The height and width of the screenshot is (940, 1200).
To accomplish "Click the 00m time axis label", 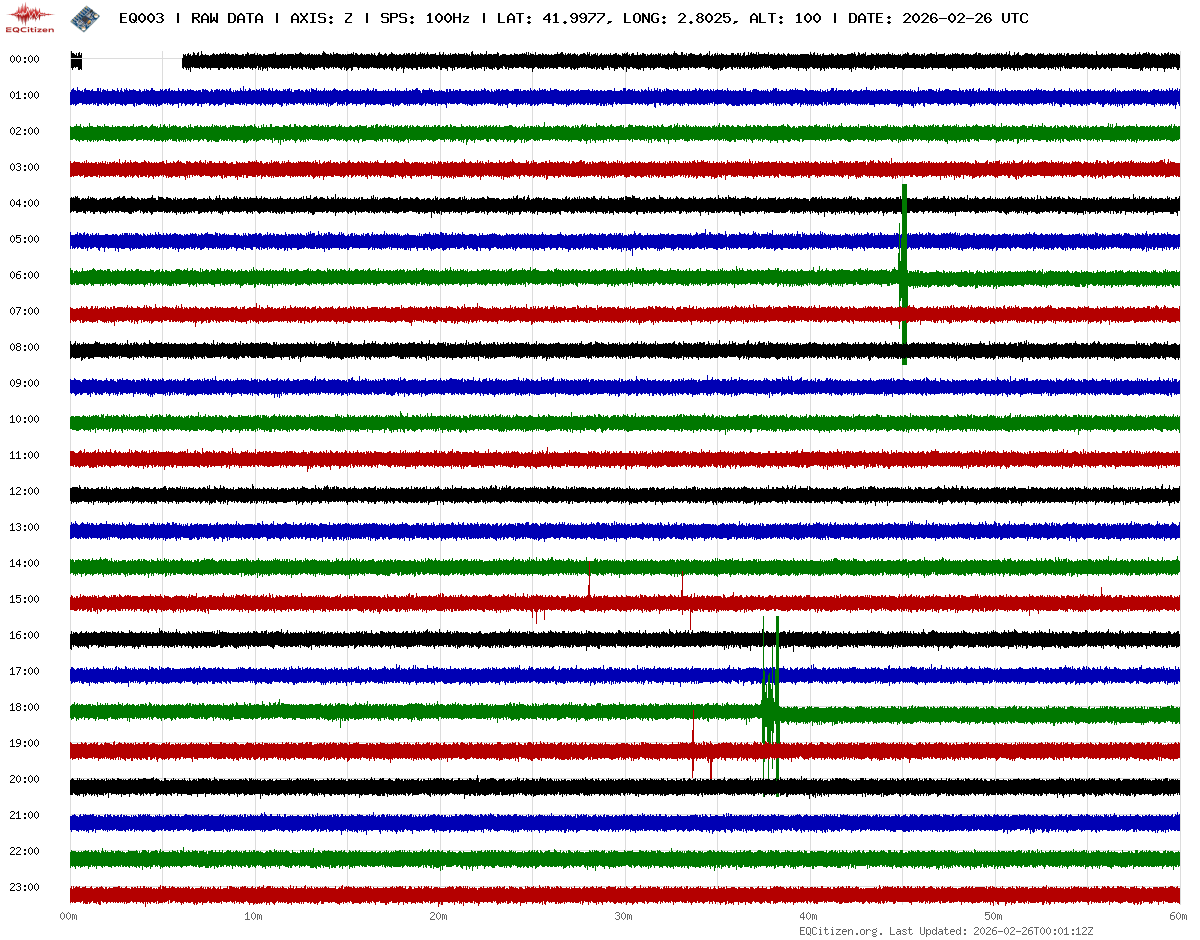I will pyautogui.click(x=69, y=916).
